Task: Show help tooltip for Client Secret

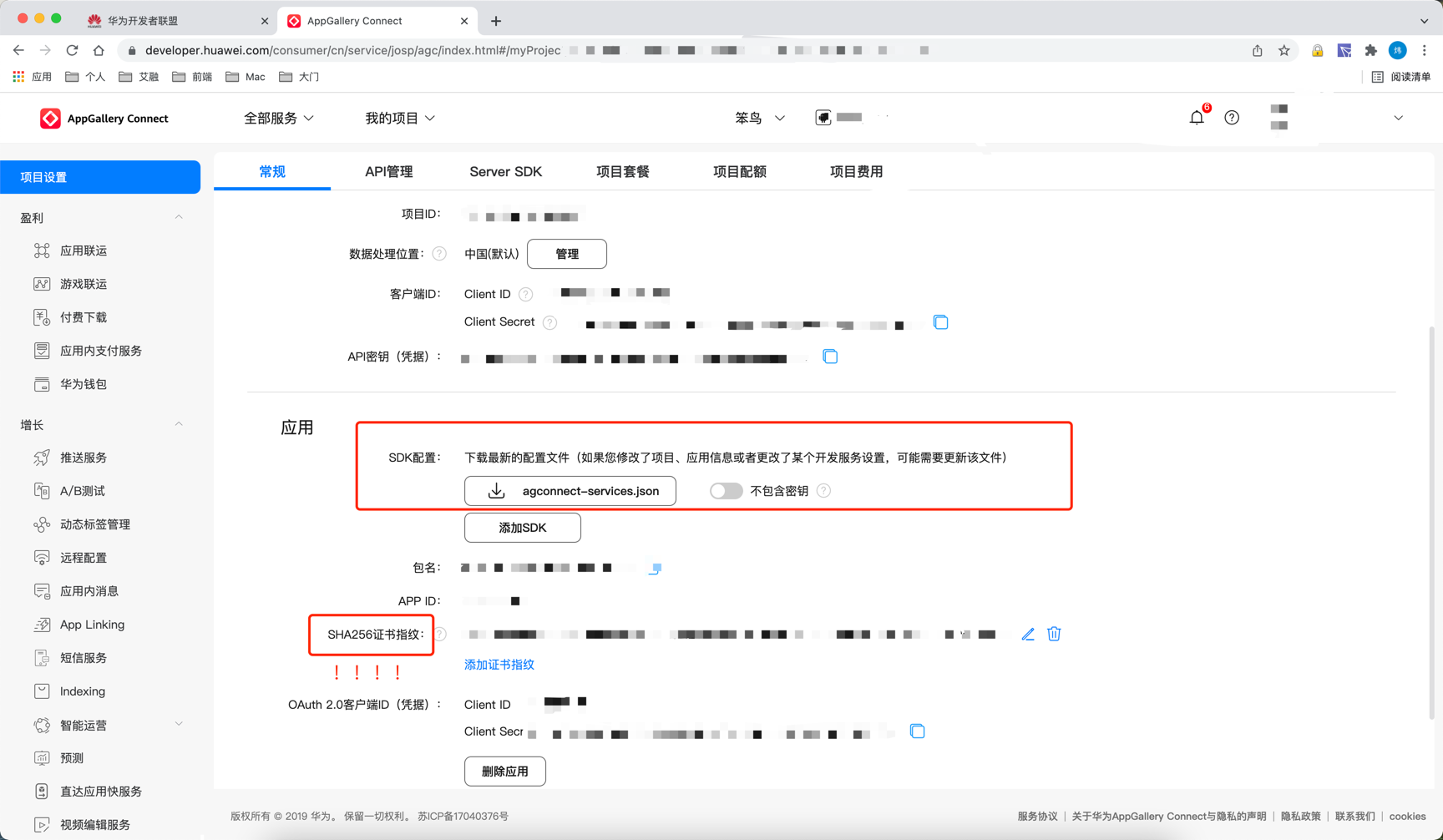Action: click(x=549, y=322)
